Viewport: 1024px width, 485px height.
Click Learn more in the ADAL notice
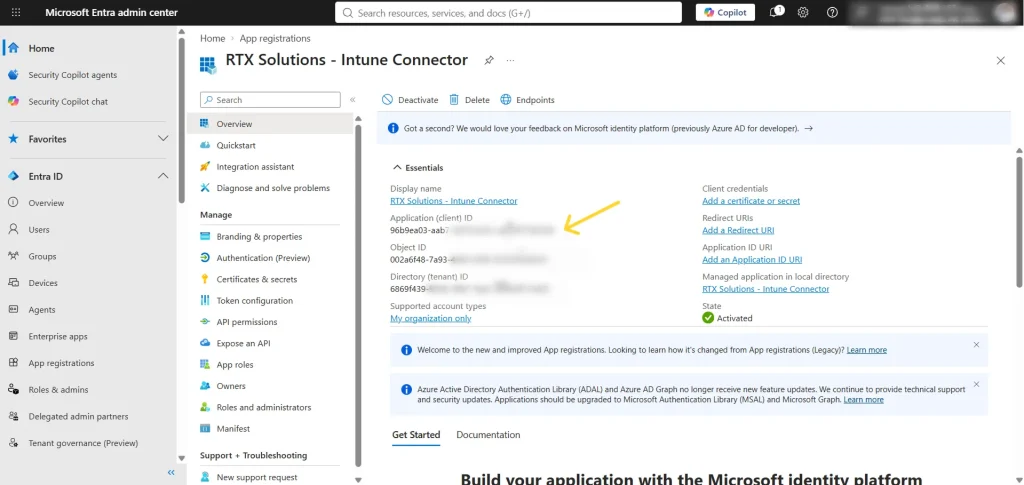click(x=863, y=399)
